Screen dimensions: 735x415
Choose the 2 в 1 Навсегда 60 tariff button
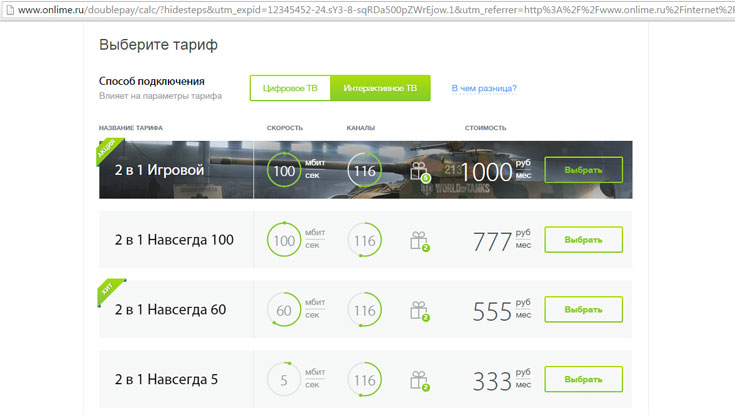point(583,310)
